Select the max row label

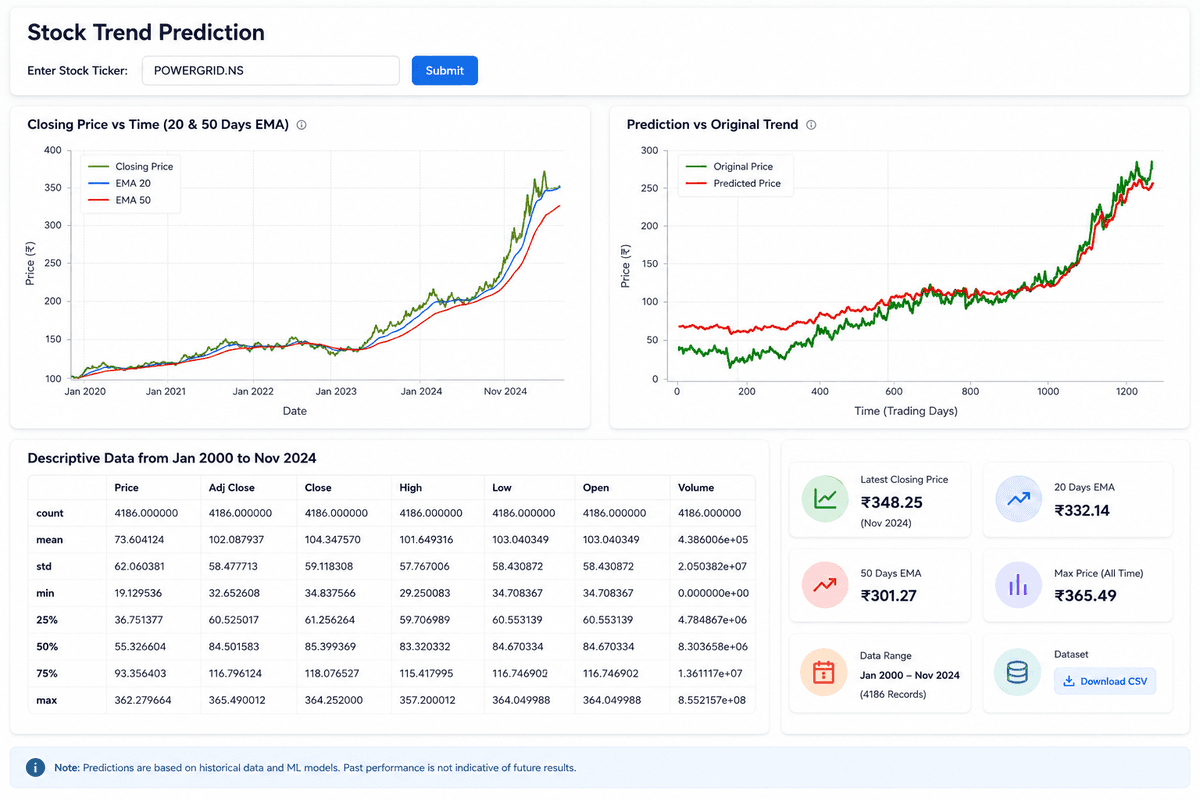(x=47, y=700)
